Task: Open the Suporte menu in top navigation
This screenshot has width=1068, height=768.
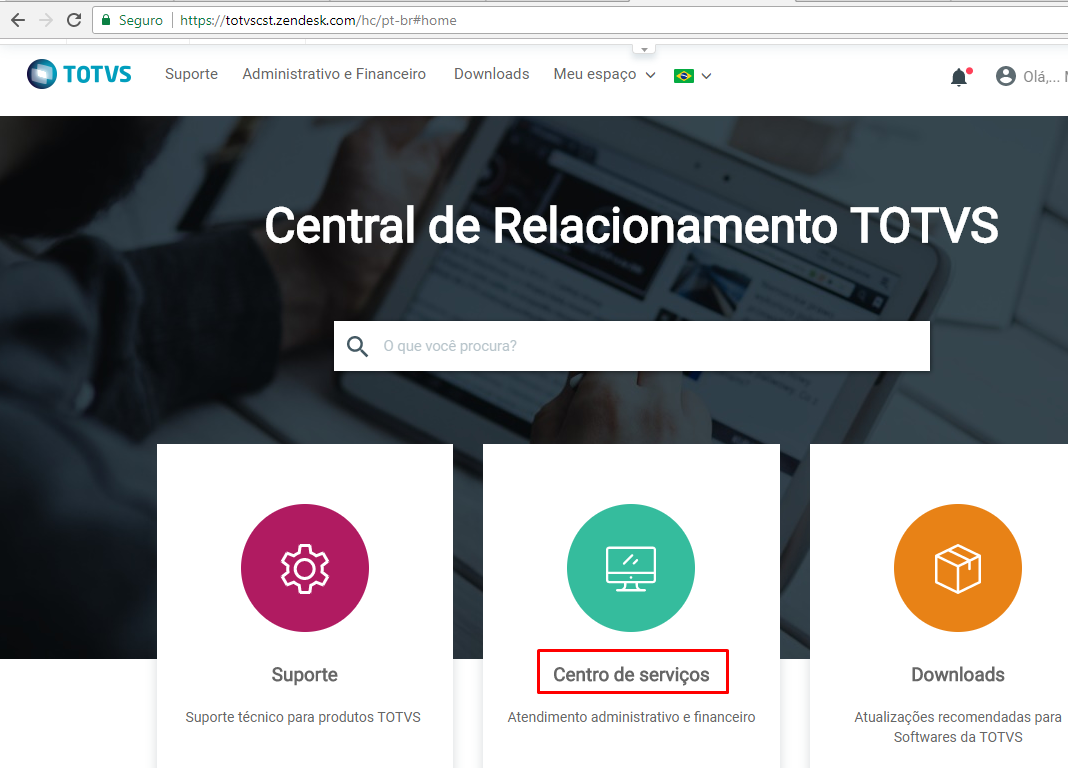Action: pos(191,74)
